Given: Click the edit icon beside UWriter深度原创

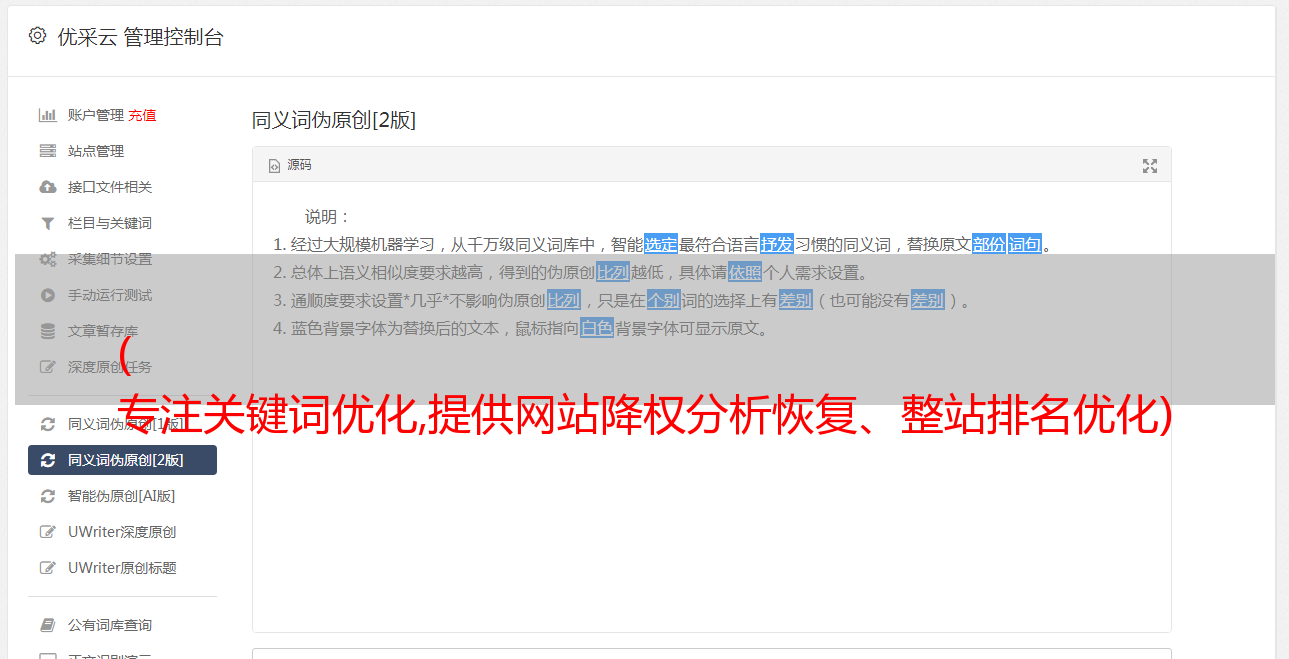Looking at the screenshot, I should coord(47,532).
